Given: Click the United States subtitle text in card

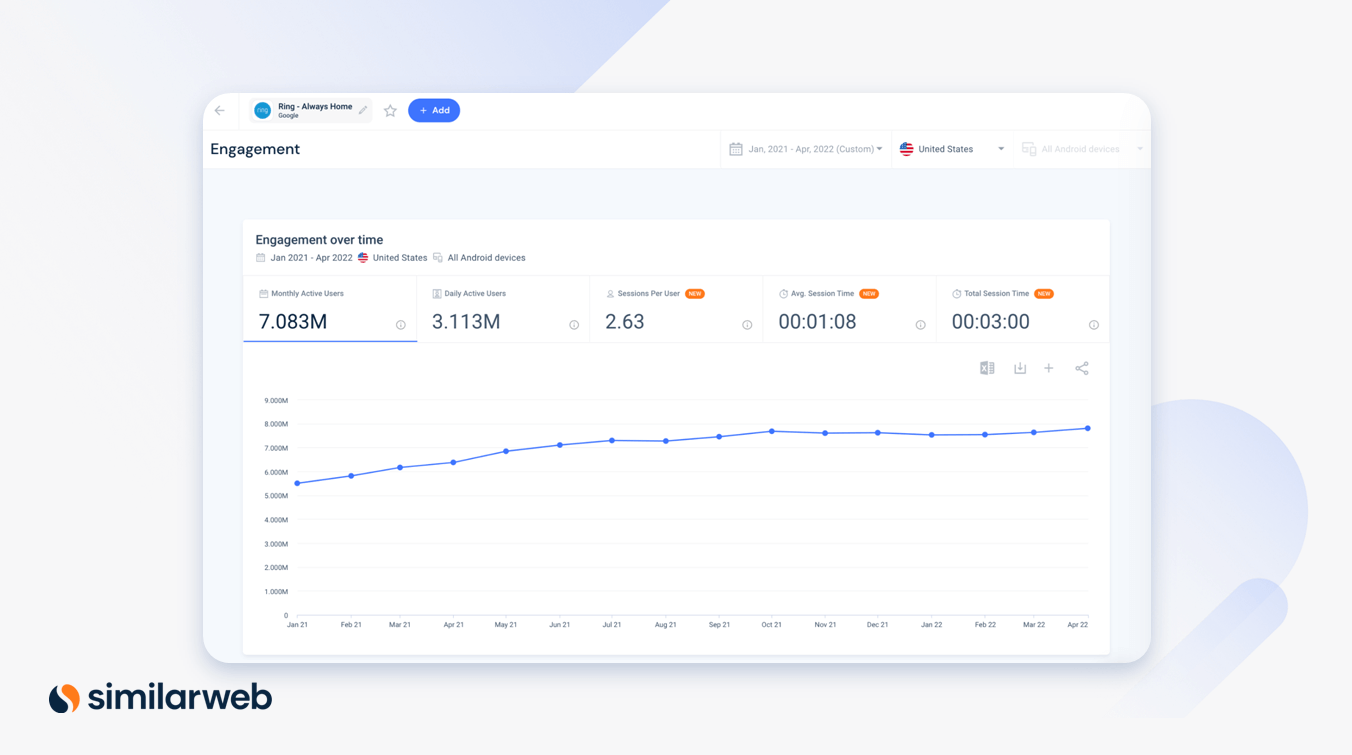Looking at the screenshot, I should coord(400,258).
